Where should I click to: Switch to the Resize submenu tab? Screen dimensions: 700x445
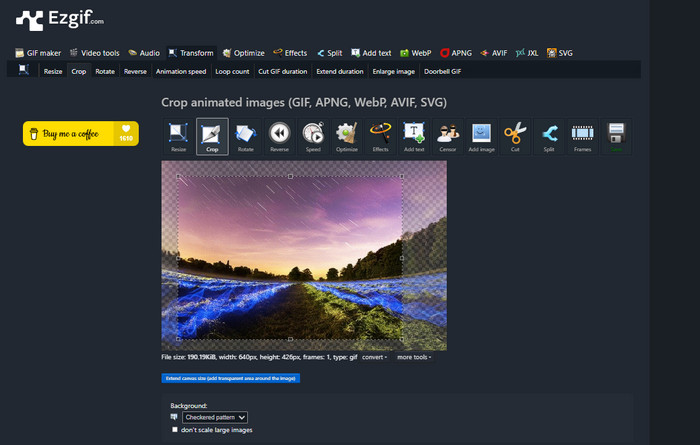click(x=53, y=71)
